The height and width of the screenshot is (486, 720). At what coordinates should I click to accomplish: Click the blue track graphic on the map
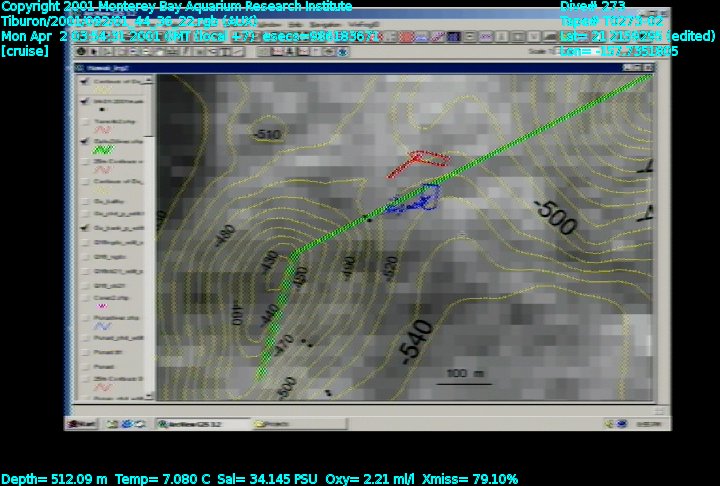tap(413, 200)
